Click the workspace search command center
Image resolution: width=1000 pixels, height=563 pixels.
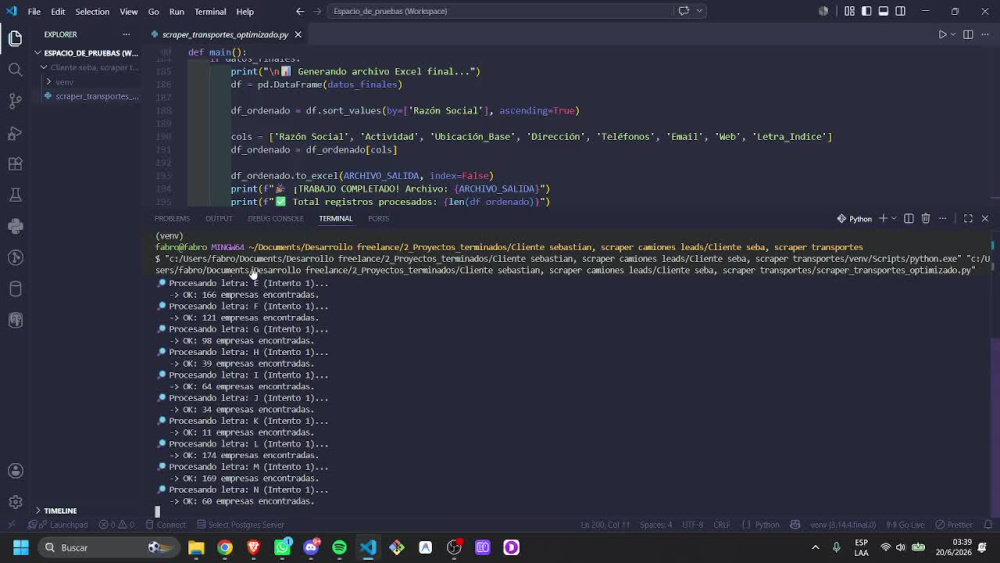point(499,11)
